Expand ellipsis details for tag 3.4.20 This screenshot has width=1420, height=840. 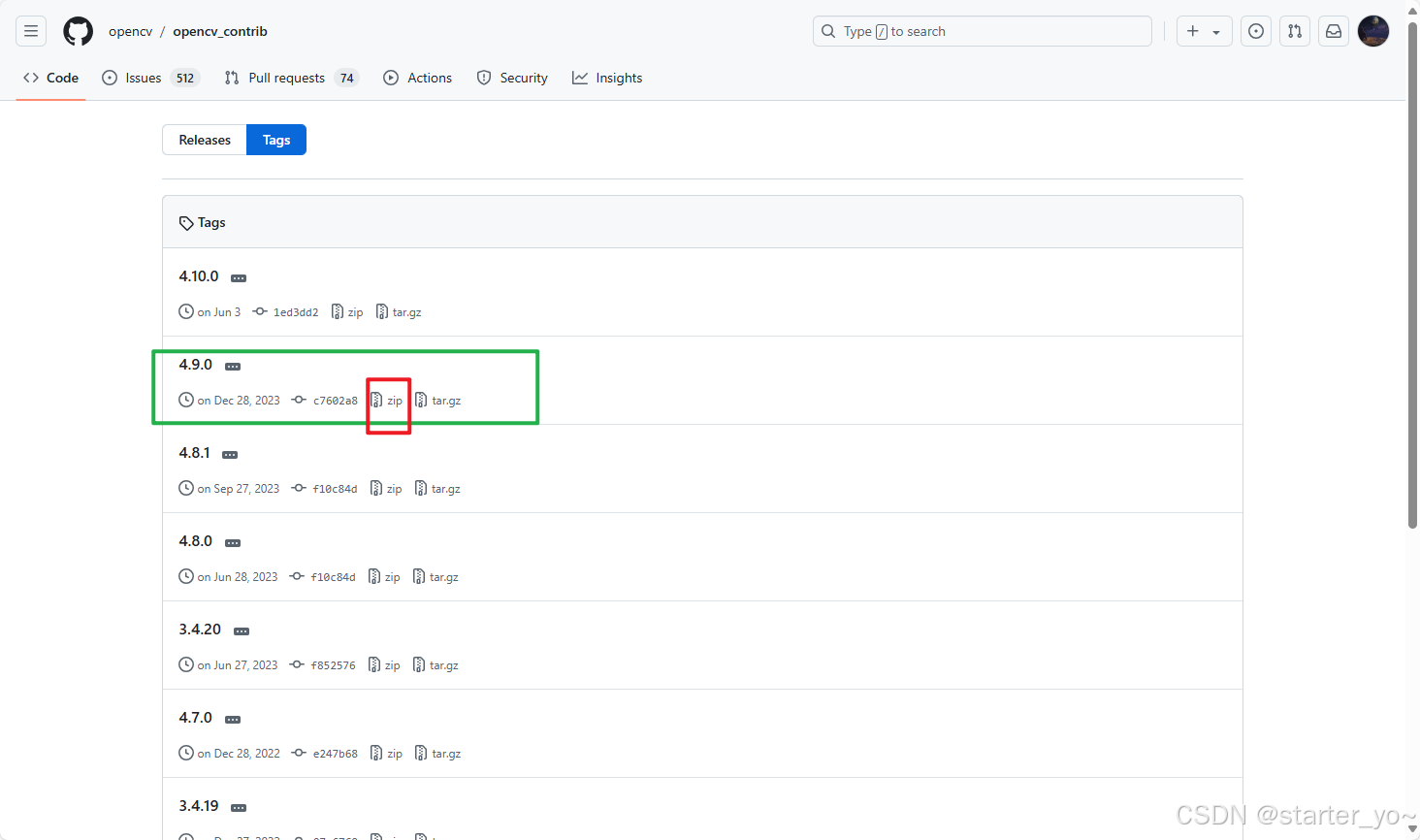[242, 631]
